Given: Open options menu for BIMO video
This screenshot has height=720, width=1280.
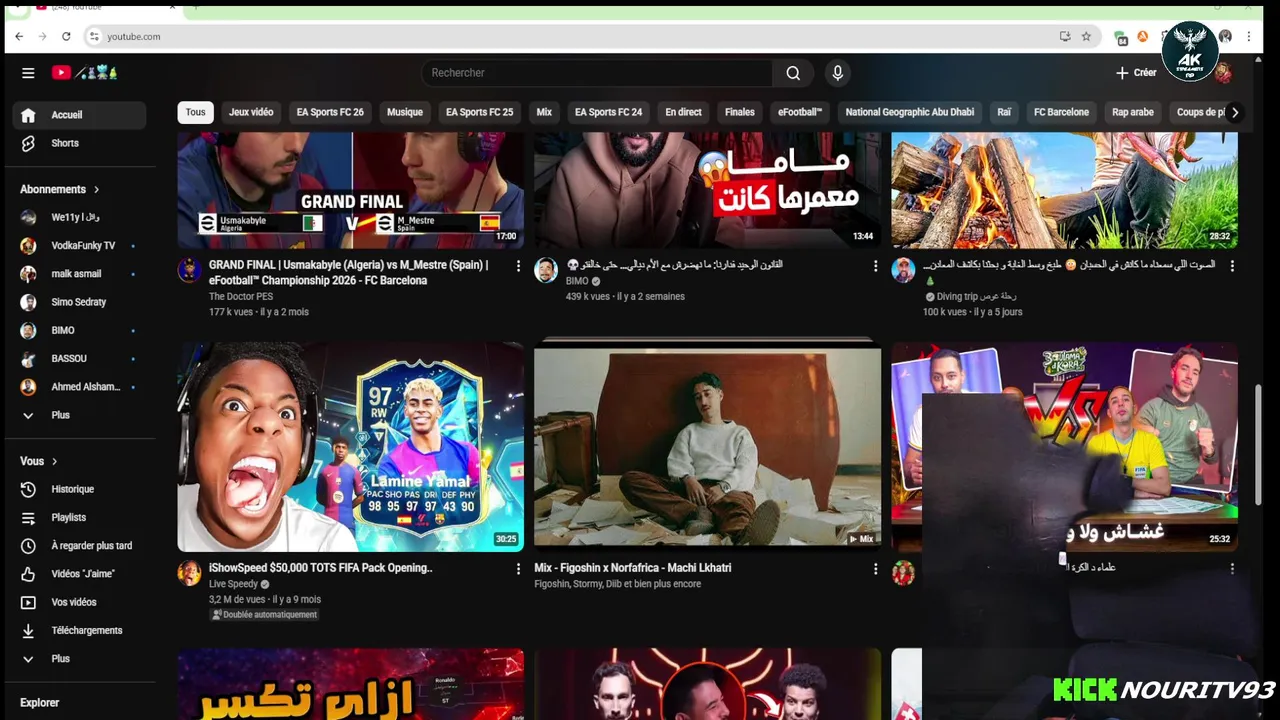Looking at the screenshot, I should tap(875, 266).
